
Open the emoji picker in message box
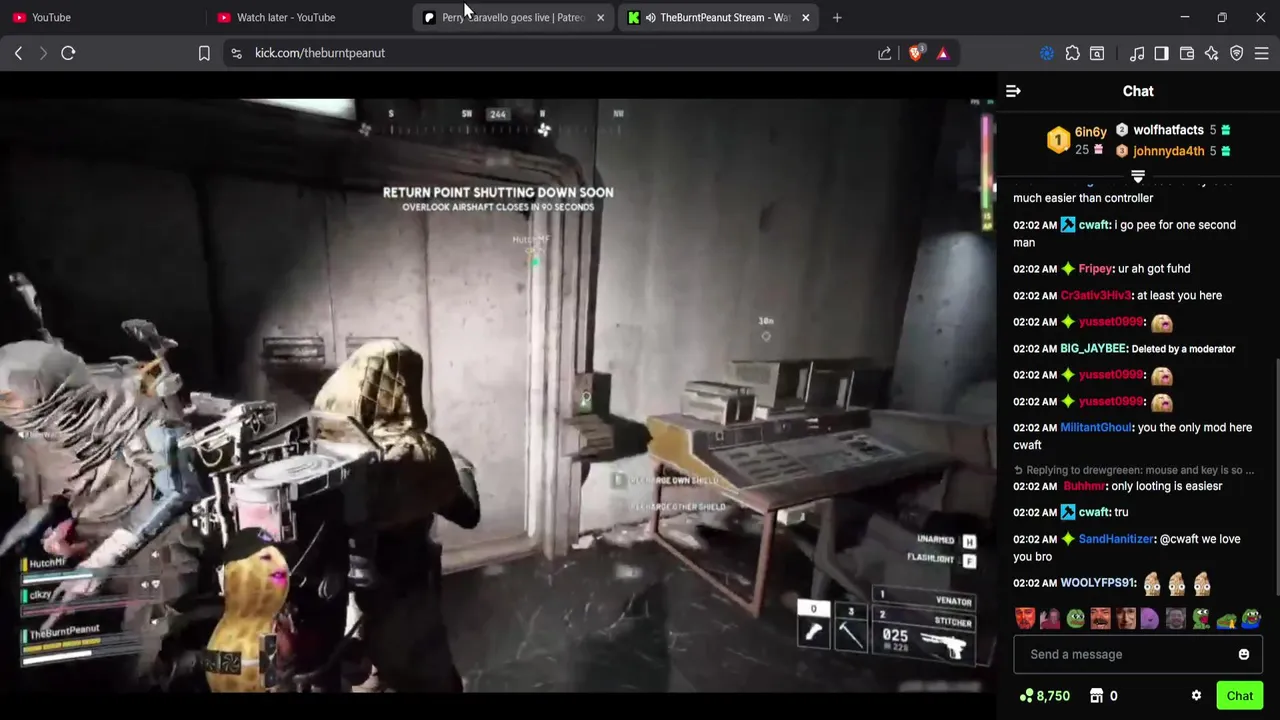click(x=1244, y=655)
